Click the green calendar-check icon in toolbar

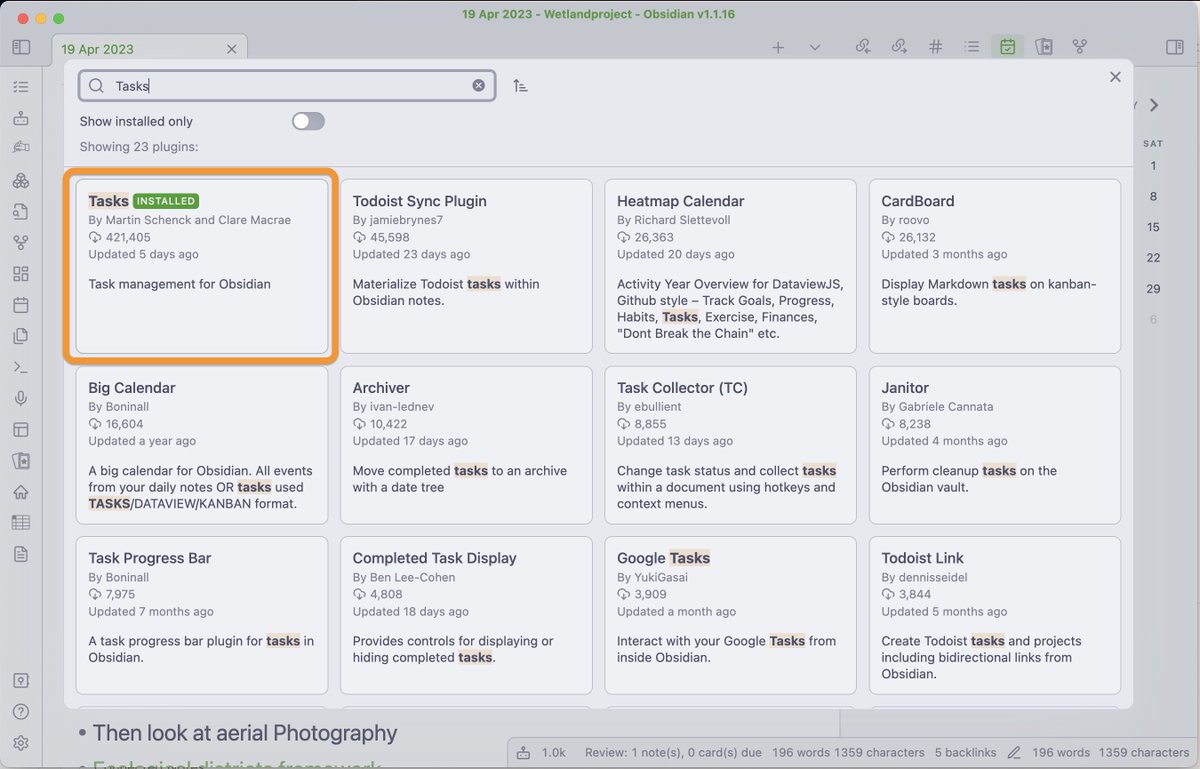click(1007, 47)
